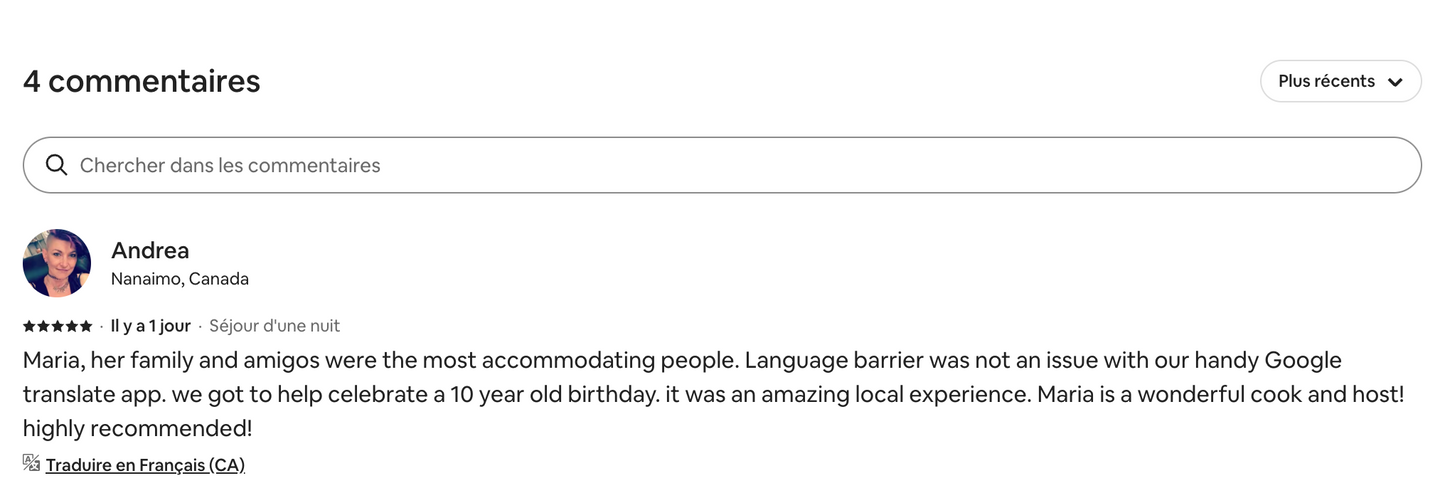Click the five-star rating icons
This screenshot has height=498, width=1445.
(58, 326)
